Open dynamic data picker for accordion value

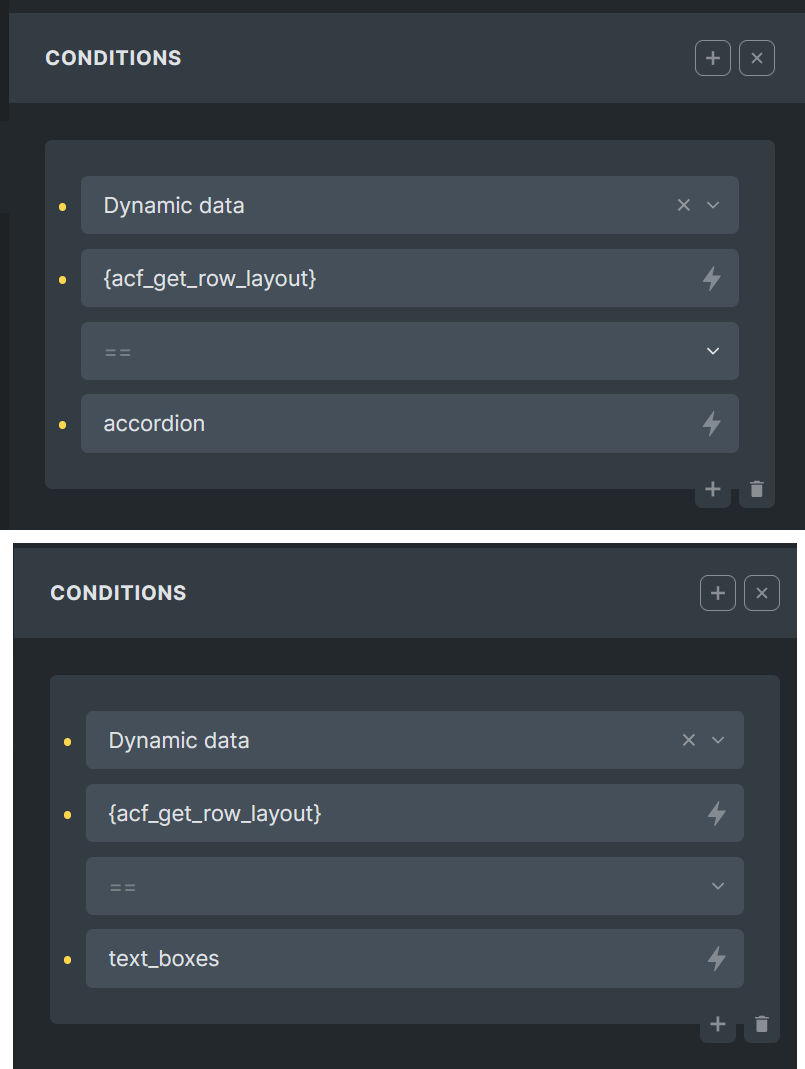(712, 423)
